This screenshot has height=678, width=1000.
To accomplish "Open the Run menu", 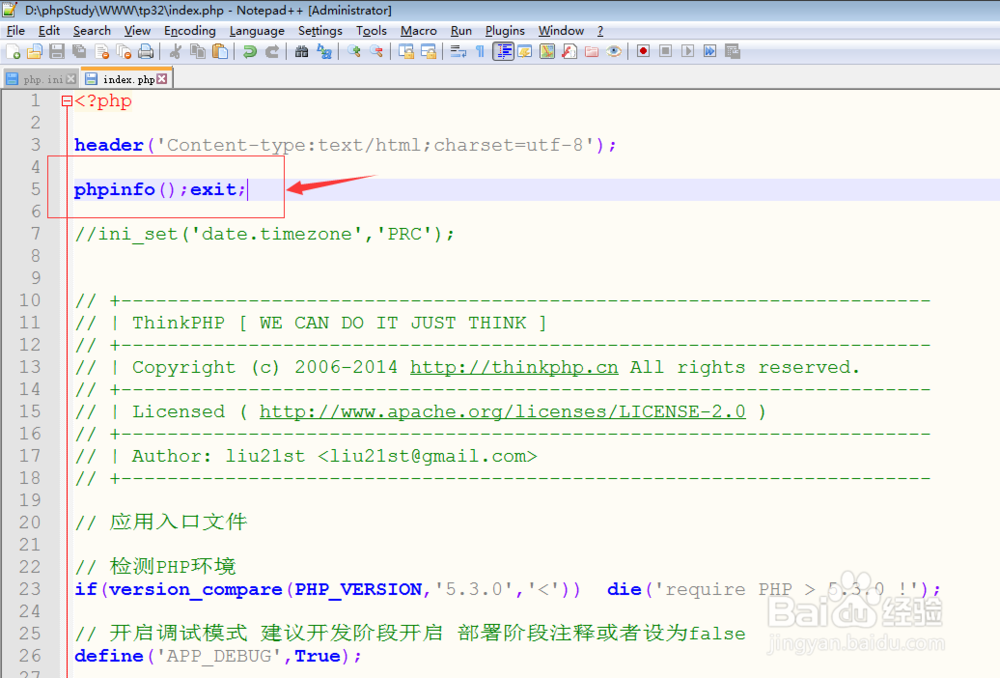I will [461, 31].
